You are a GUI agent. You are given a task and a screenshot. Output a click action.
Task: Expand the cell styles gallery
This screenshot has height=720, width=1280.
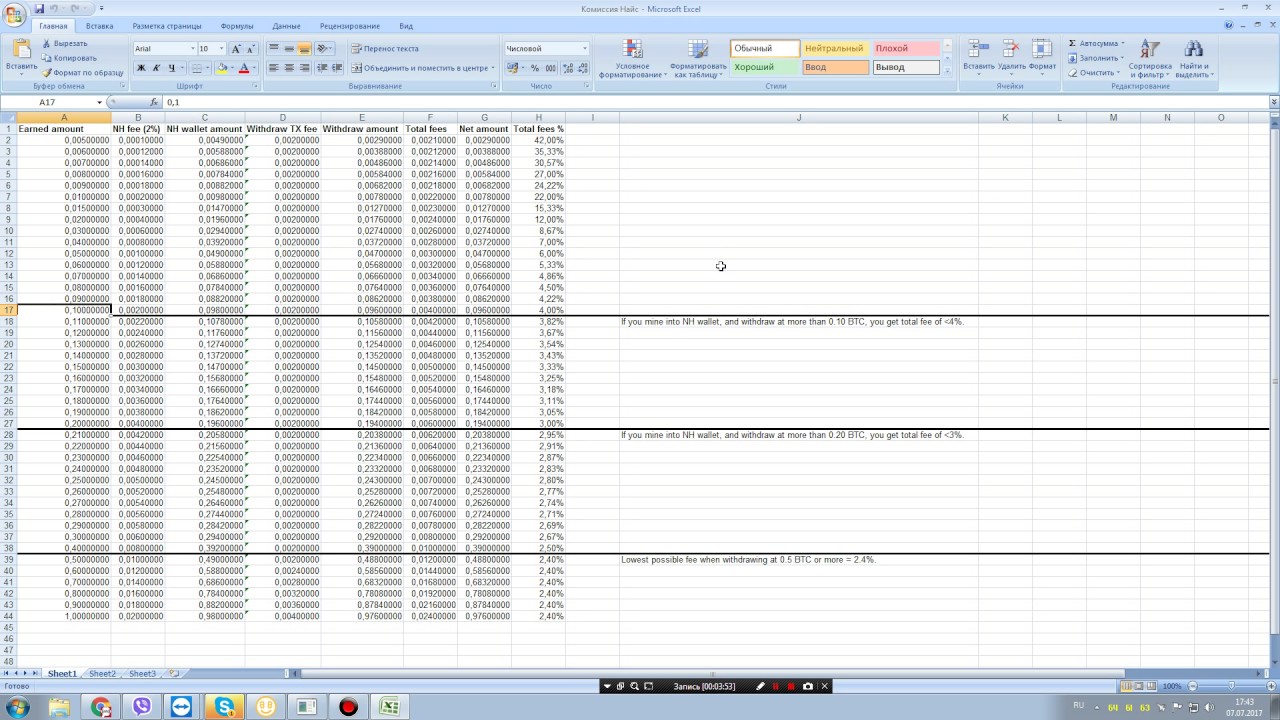pyautogui.click(x=947, y=72)
